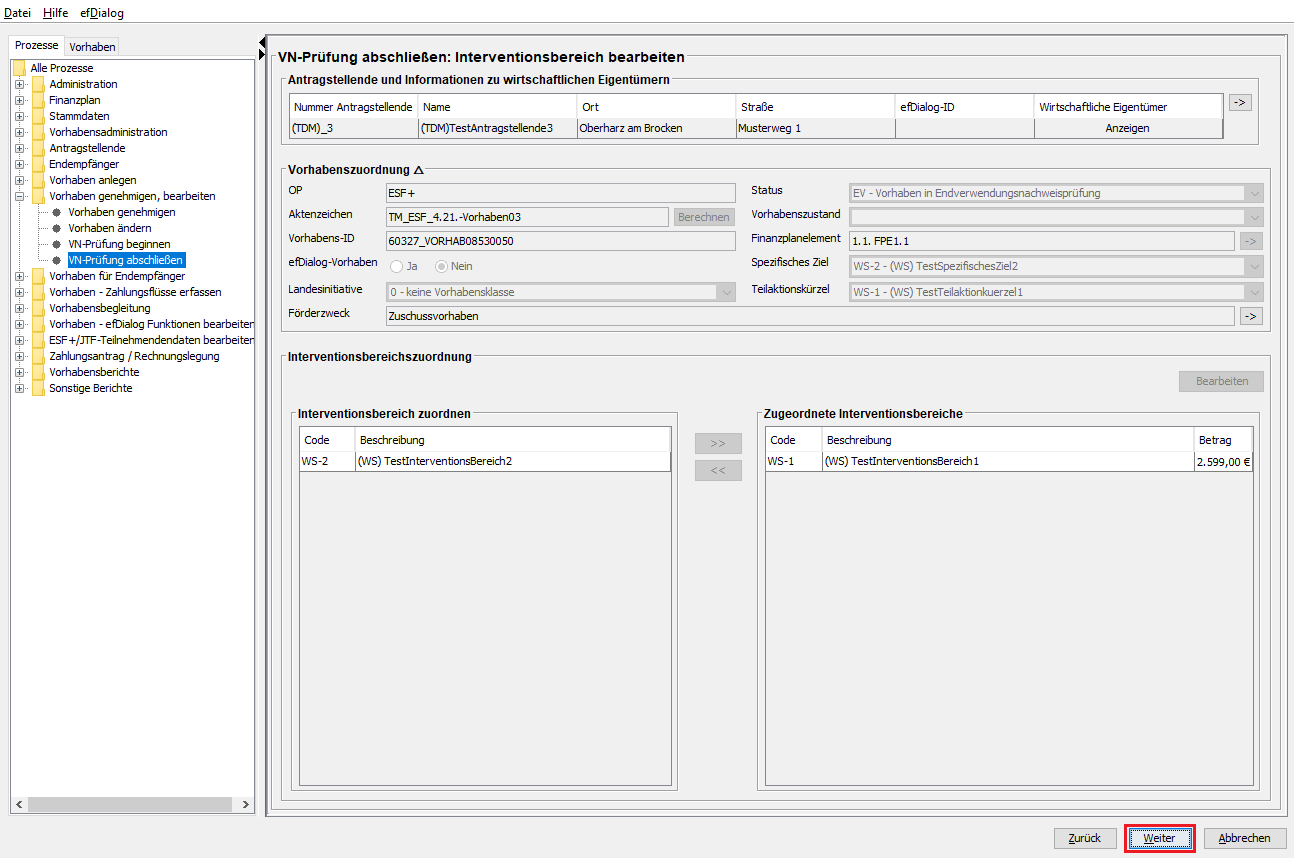Click the Alle Prozesse folder icon
This screenshot has height=858, width=1294.
pyautogui.click(x=19, y=68)
